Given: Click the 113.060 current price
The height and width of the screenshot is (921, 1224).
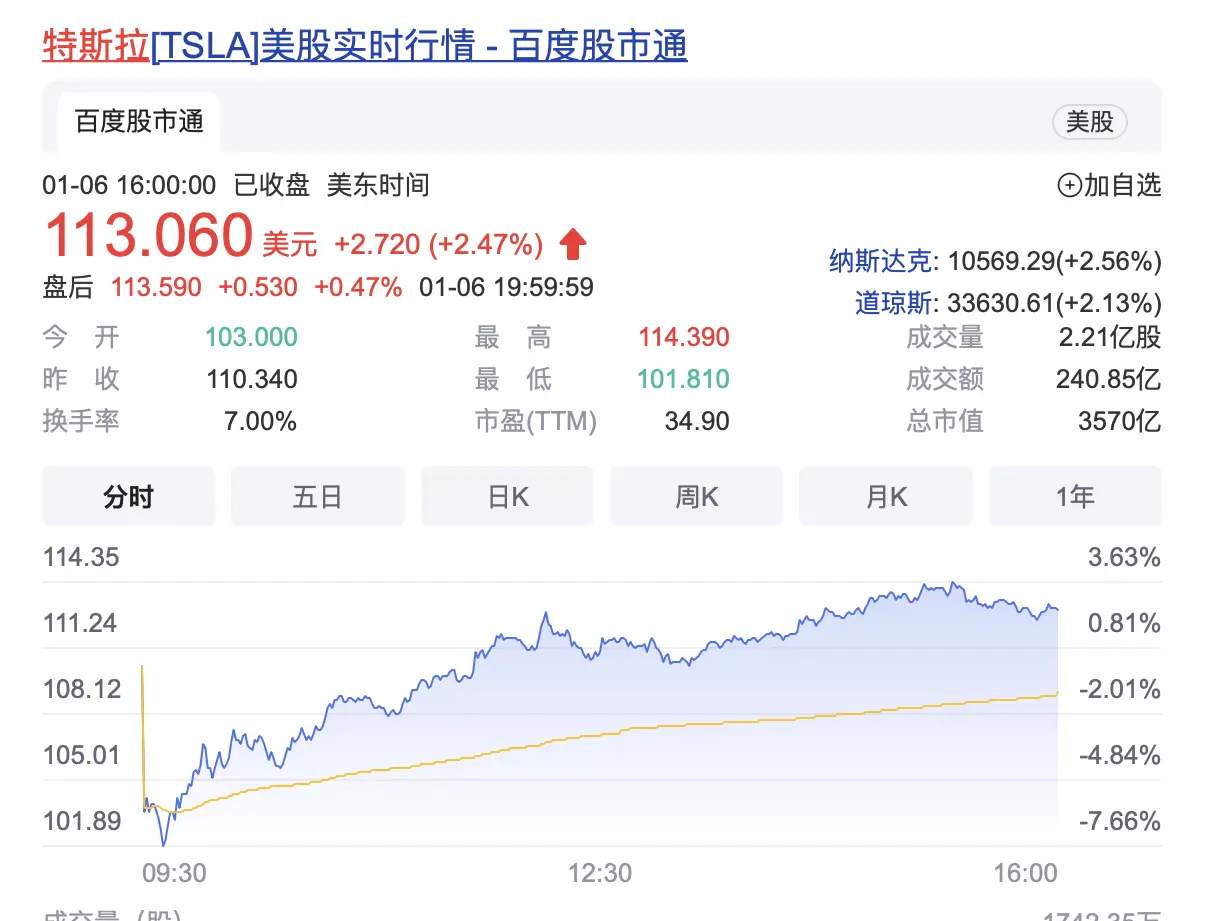Looking at the screenshot, I should (147, 236).
